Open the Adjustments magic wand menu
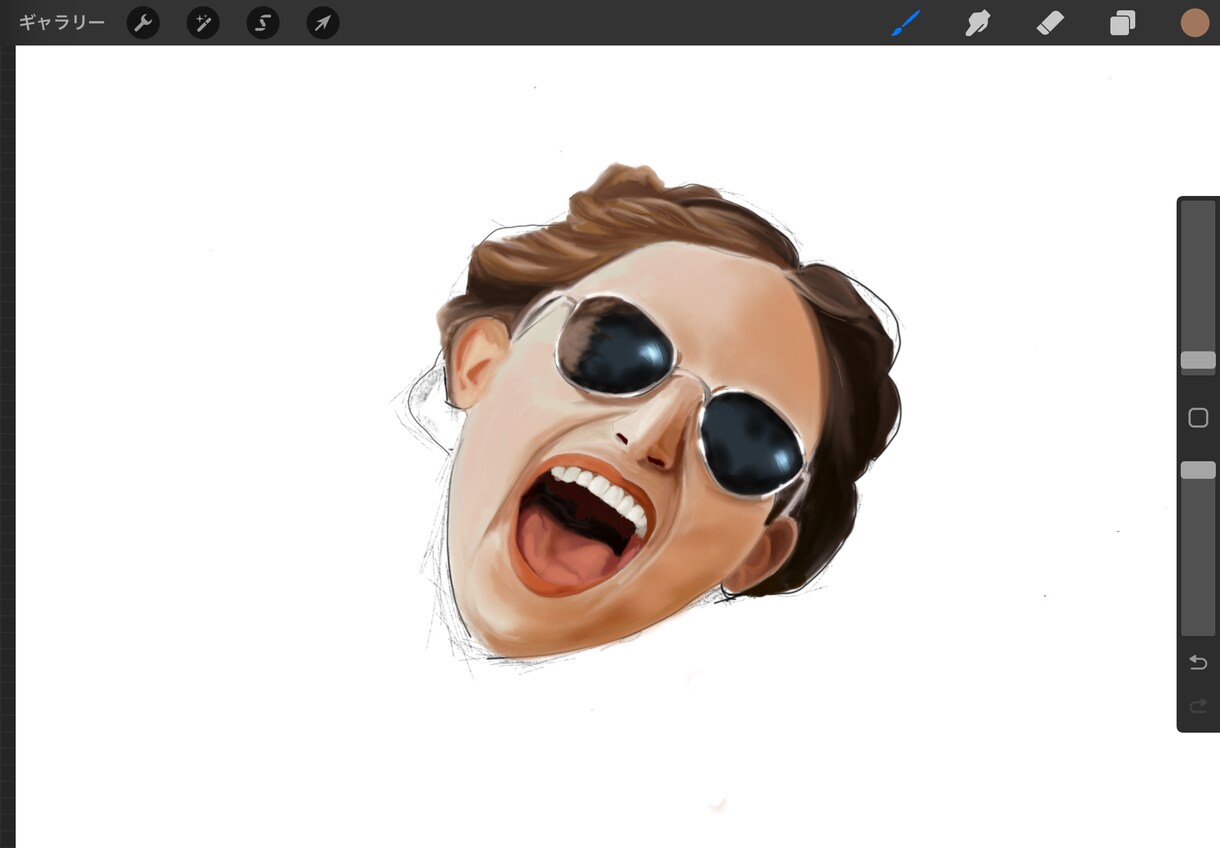This screenshot has height=848, width=1220. pyautogui.click(x=203, y=23)
